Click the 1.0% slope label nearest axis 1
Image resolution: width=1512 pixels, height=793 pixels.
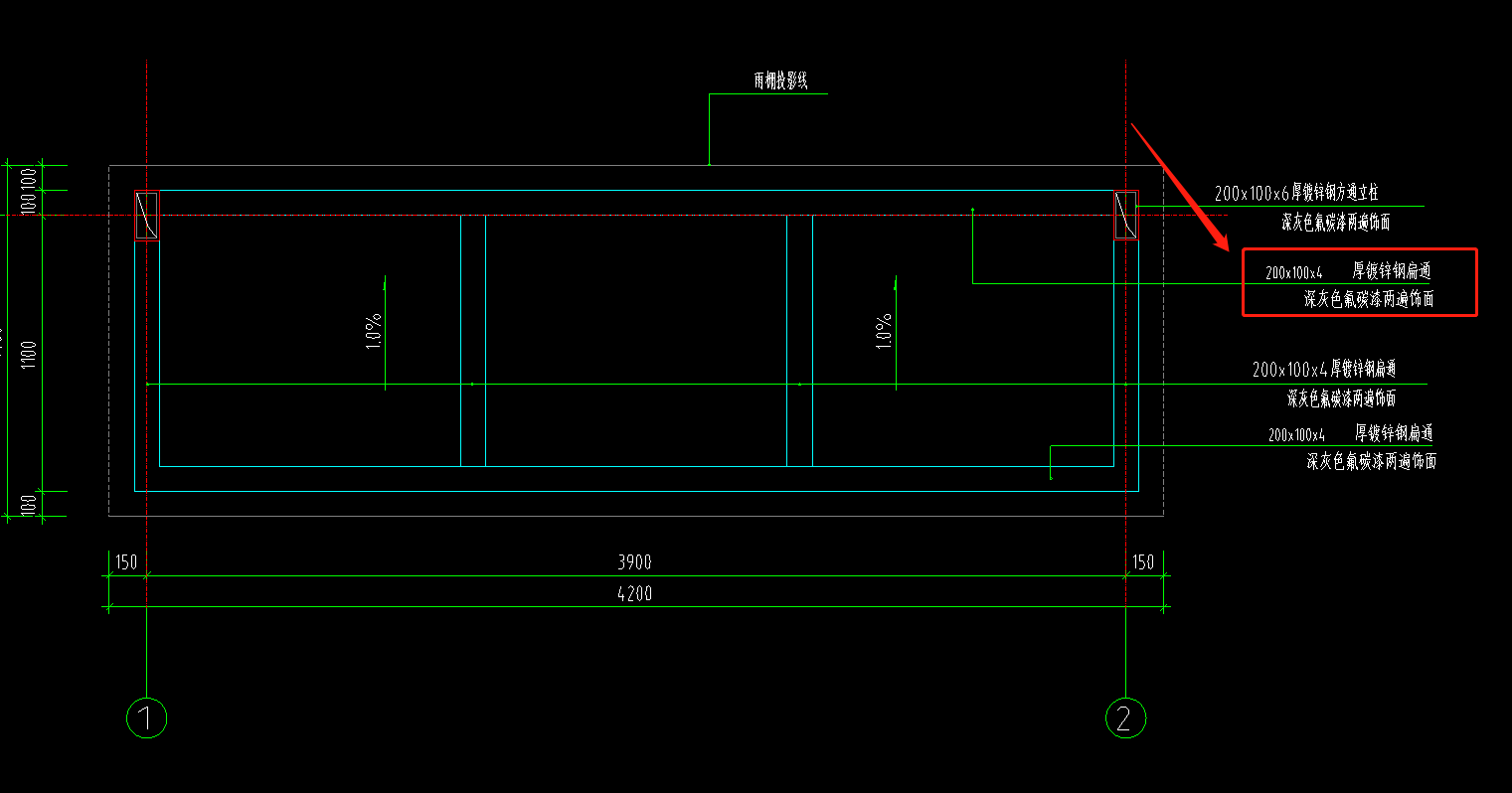[x=373, y=332]
